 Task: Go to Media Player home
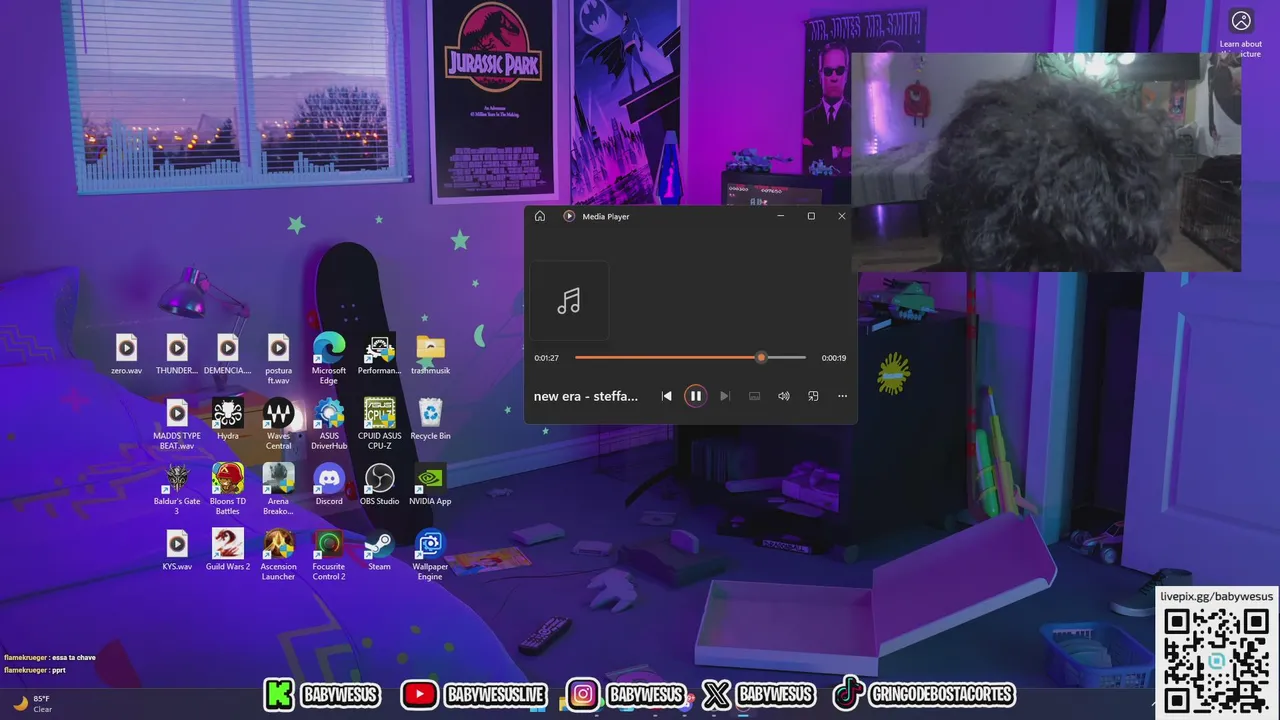click(540, 216)
